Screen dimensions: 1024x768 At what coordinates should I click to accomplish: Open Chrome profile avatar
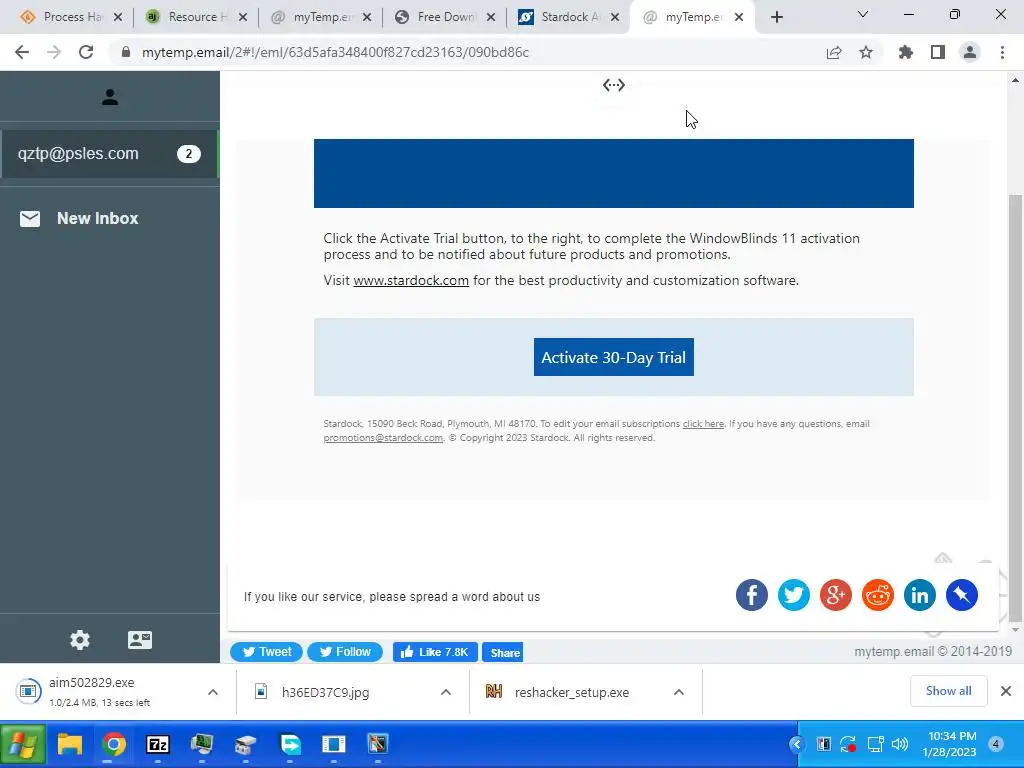[970, 52]
